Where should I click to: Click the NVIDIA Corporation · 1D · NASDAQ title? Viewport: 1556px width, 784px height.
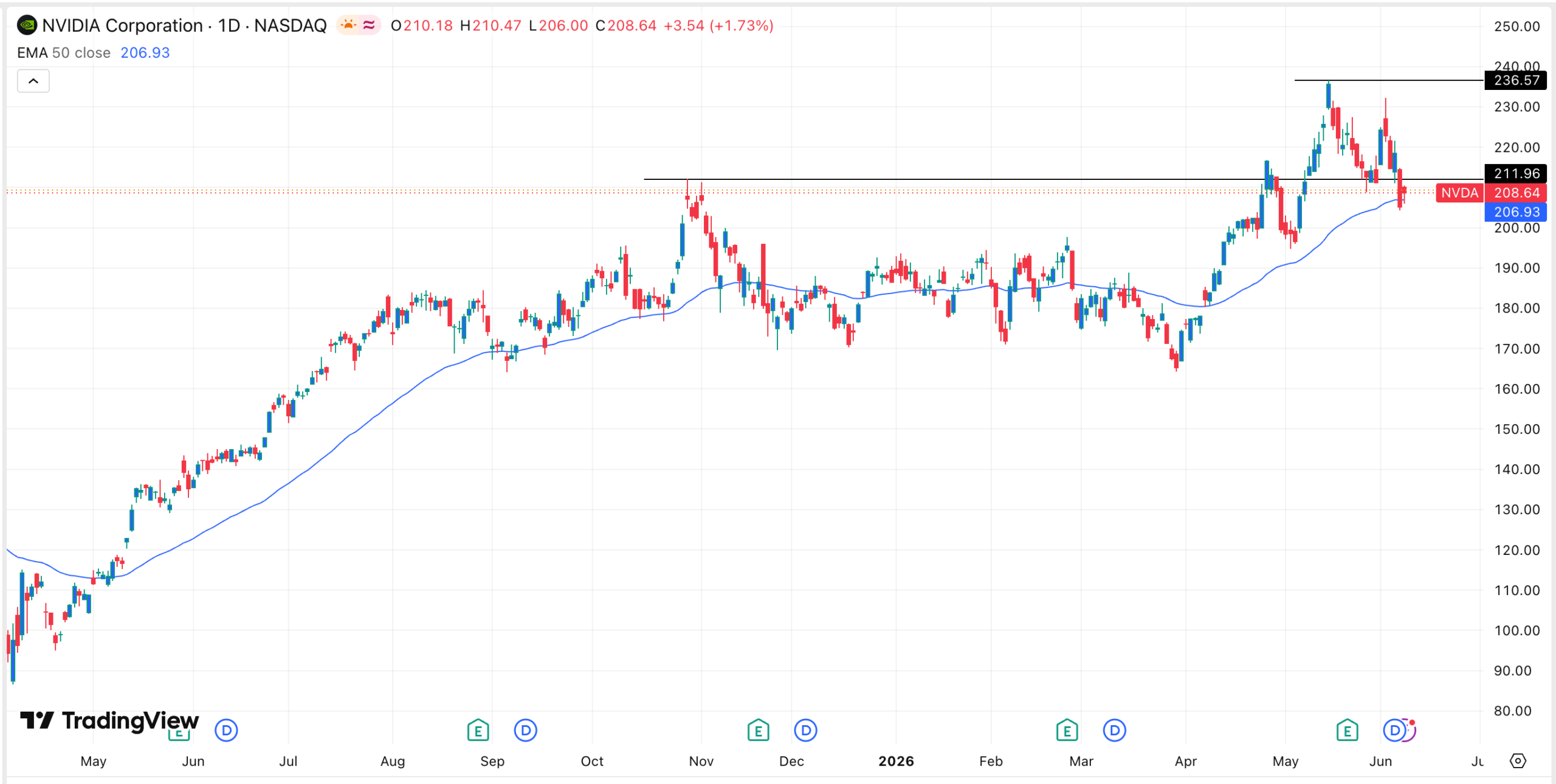click(184, 26)
